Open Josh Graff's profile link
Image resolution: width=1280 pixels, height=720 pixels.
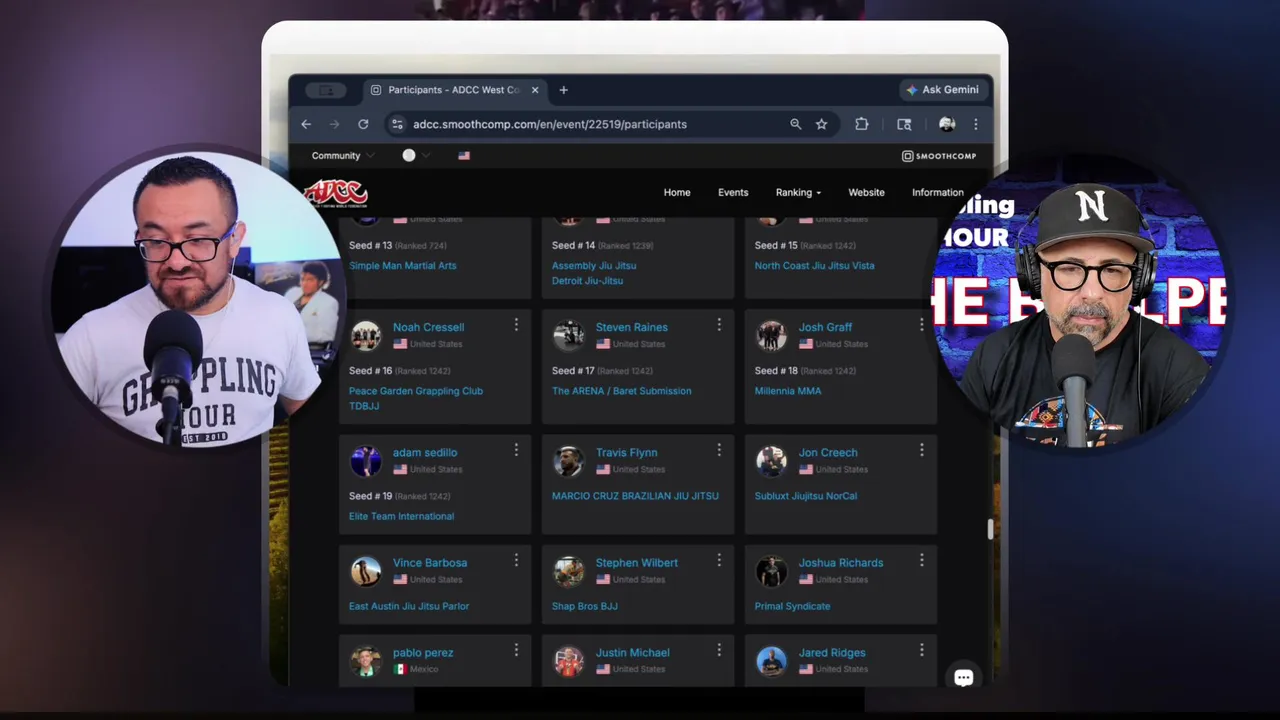point(825,327)
